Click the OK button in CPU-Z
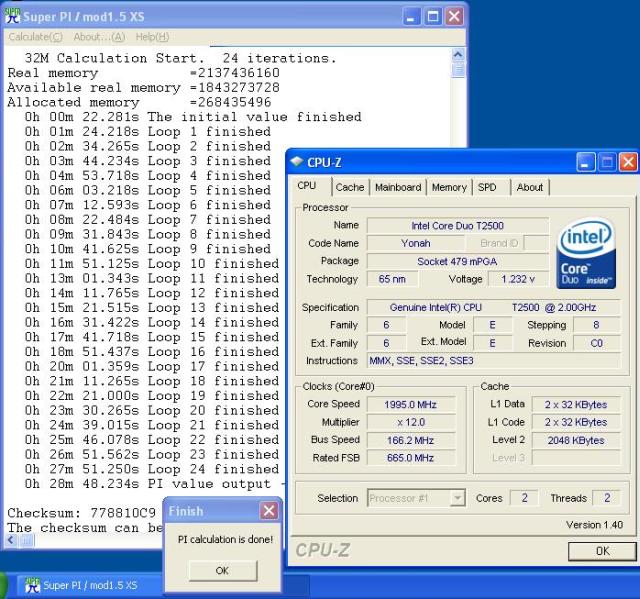Viewport: 640px width, 599px height. [602, 551]
